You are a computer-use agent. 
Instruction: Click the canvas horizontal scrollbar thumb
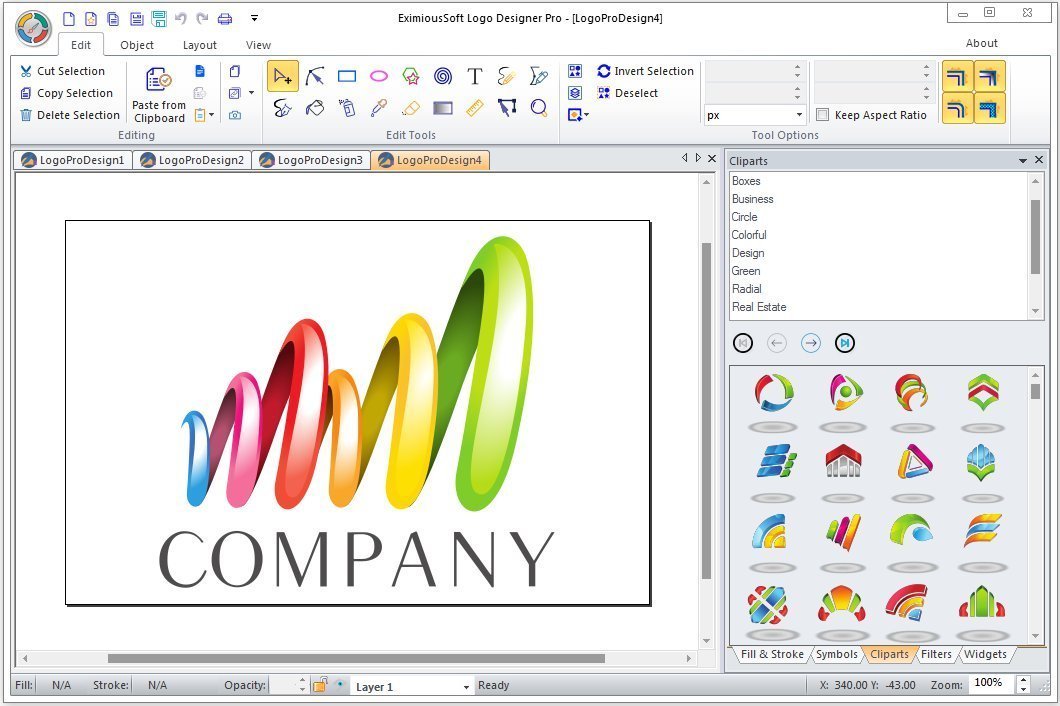(356, 658)
